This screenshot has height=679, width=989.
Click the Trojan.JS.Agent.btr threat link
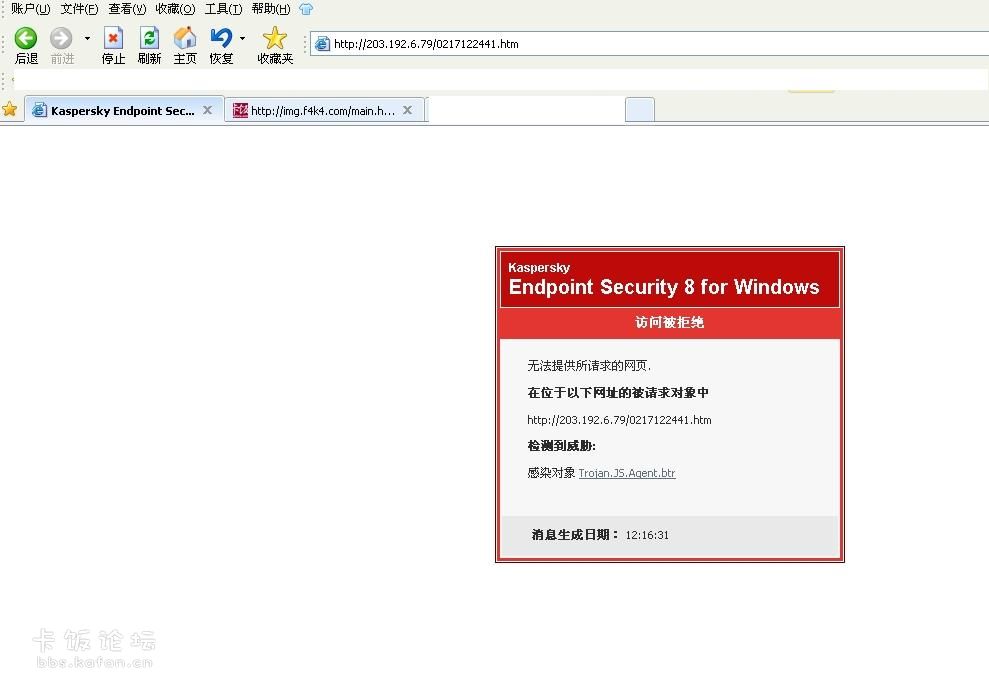(627, 474)
